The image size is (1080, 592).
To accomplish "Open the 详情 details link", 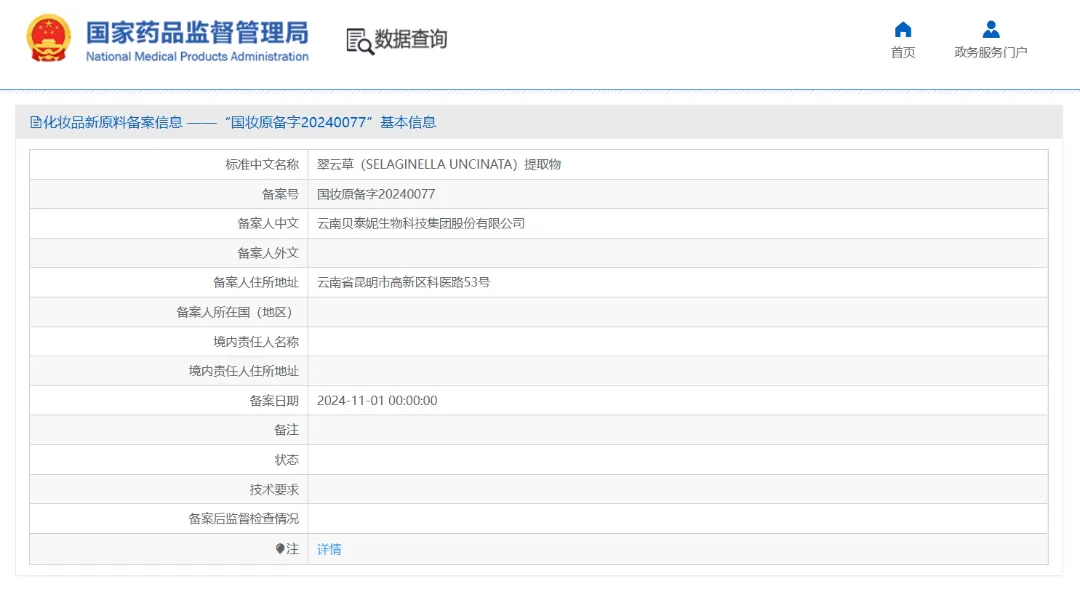I will pos(329,549).
